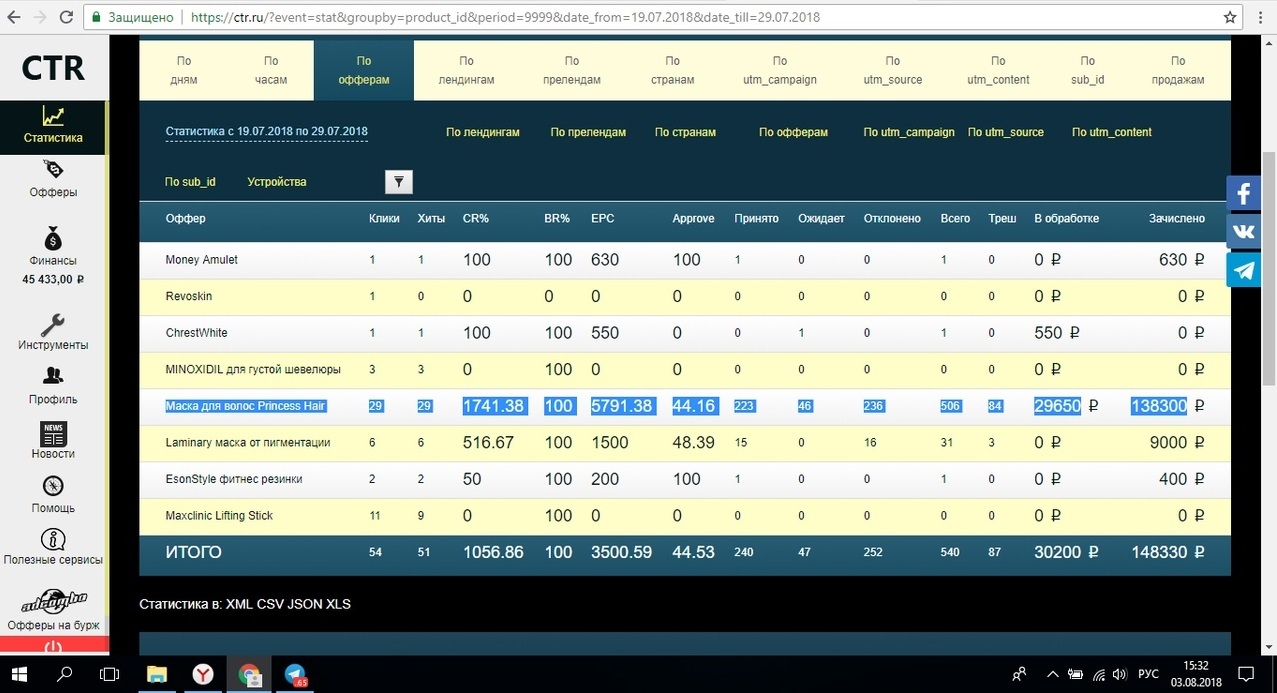Sort by the CR% column header
Viewport: 1277px width, 693px height.
476,218
